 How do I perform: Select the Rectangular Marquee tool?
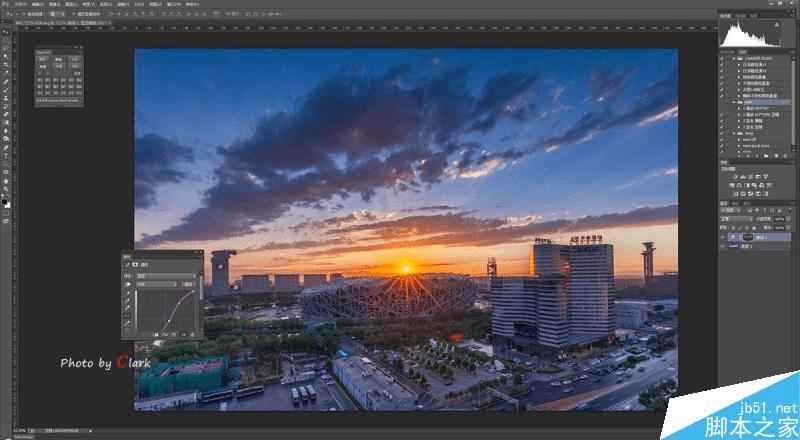pos(5,40)
